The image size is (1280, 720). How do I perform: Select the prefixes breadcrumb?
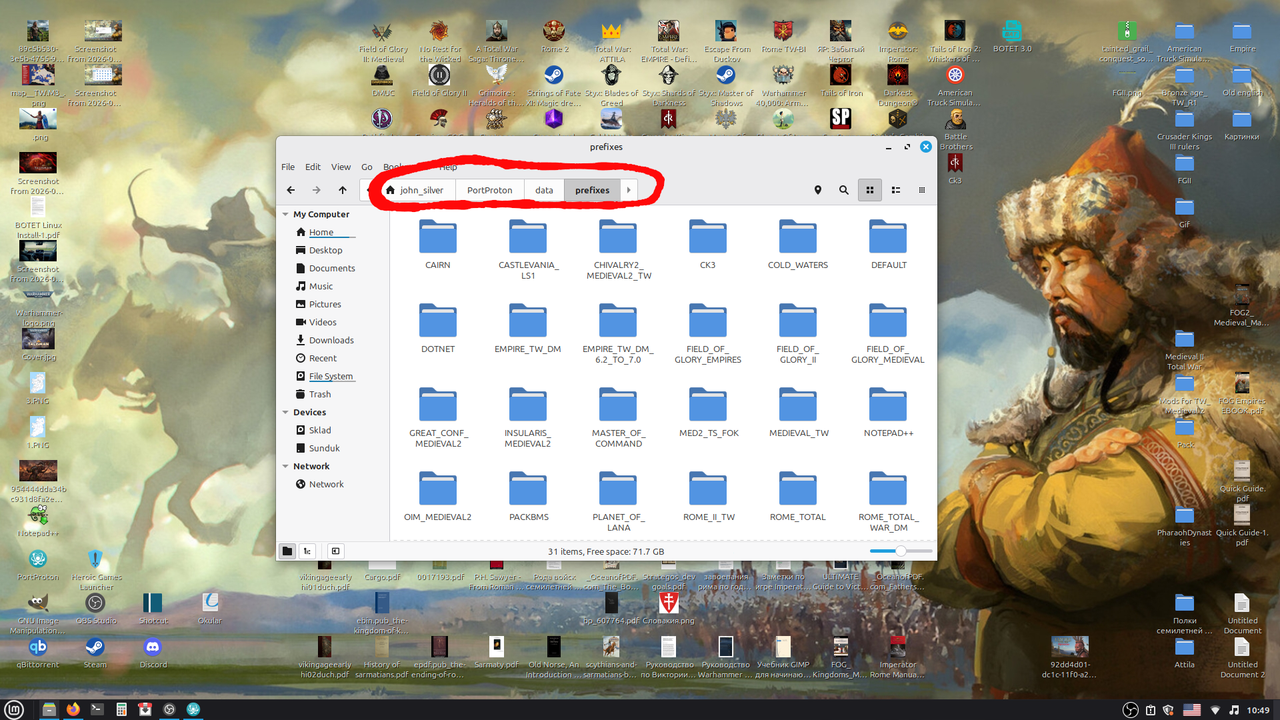pyautogui.click(x=592, y=190)
